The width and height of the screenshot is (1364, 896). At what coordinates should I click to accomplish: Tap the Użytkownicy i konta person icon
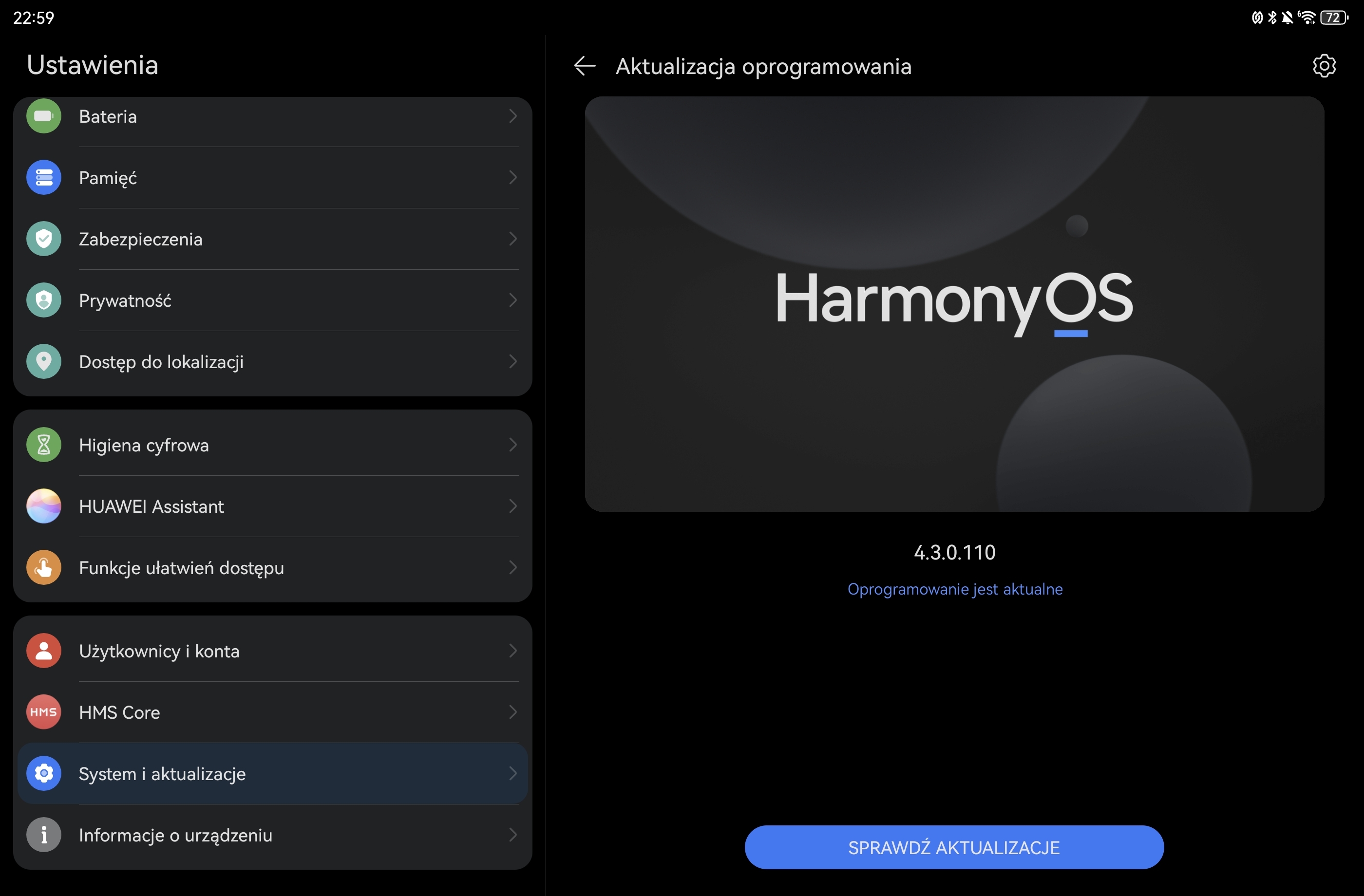pos(43,651)
